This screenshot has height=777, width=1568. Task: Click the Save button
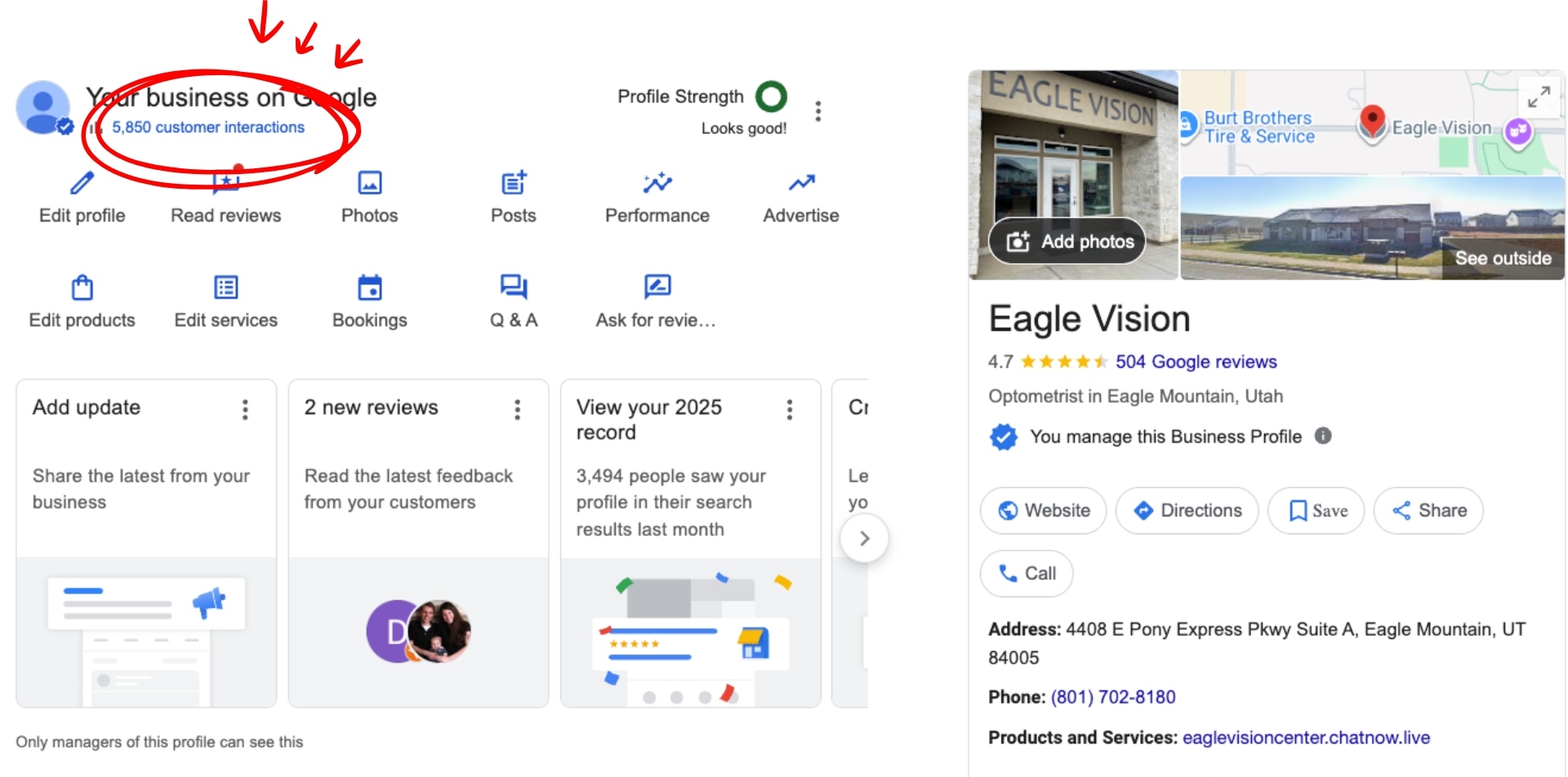click(x=1316, y=511)
